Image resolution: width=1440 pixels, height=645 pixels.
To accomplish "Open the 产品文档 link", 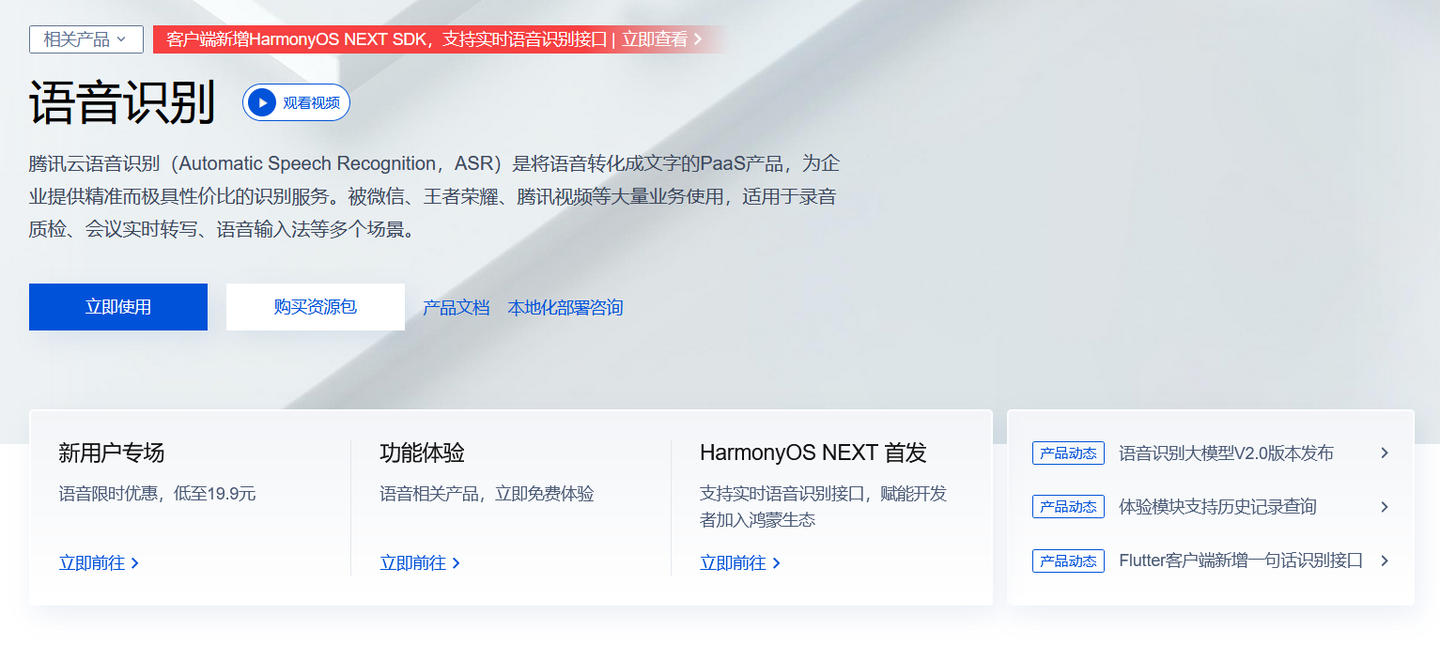I will tap(456, 307).
